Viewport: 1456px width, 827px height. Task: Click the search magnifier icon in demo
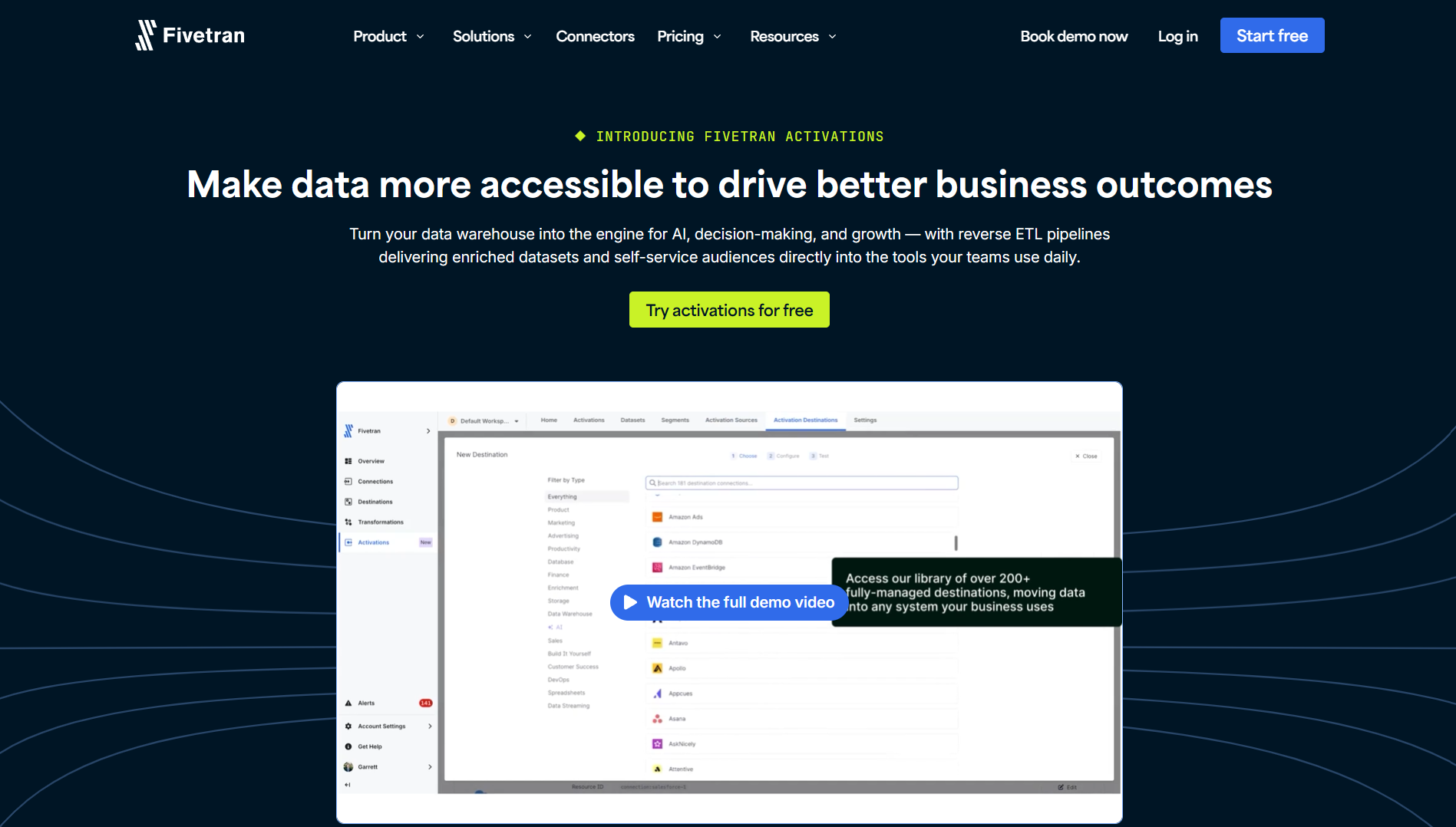[652, 483]
